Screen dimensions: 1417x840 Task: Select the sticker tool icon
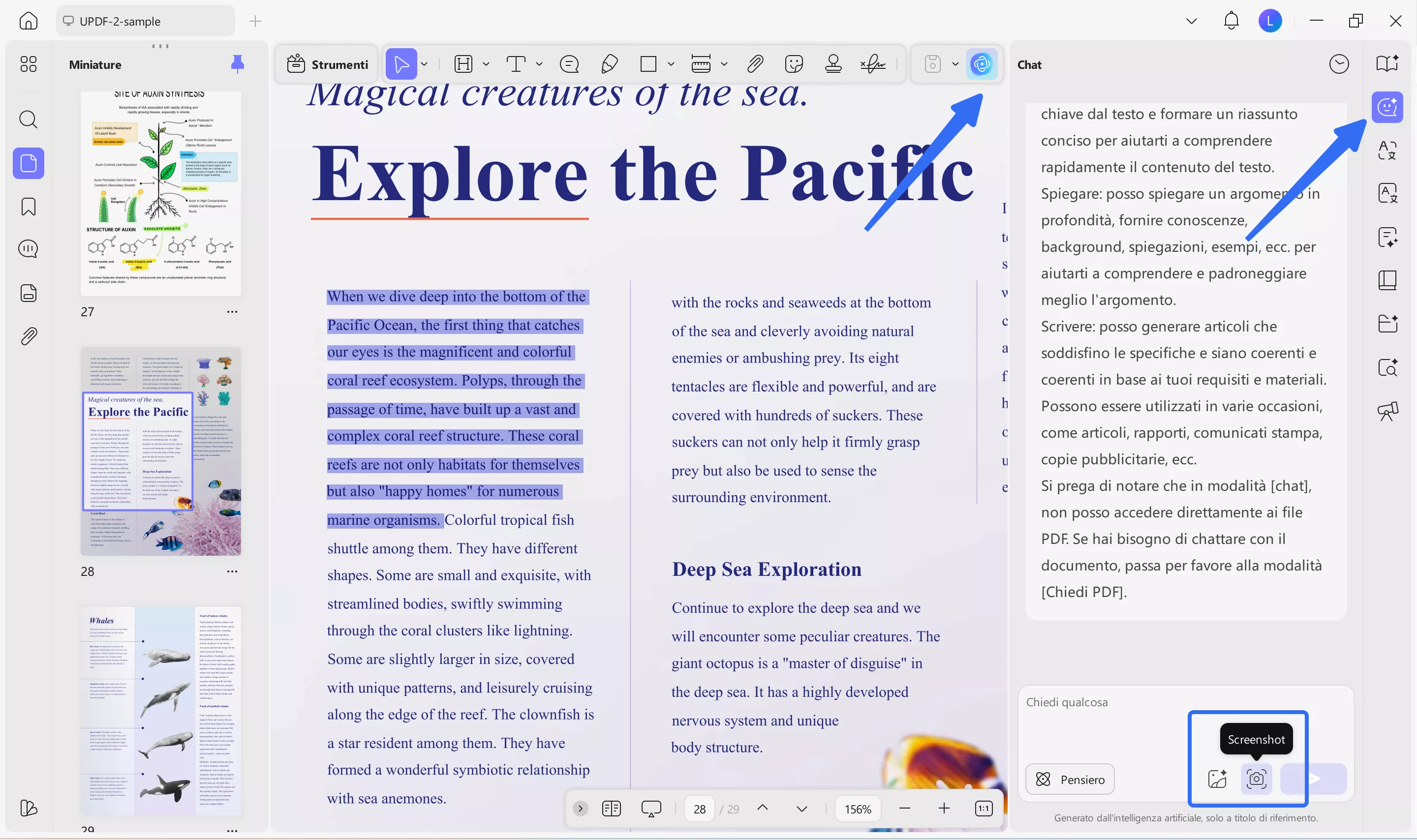click(x=794, y=64)
